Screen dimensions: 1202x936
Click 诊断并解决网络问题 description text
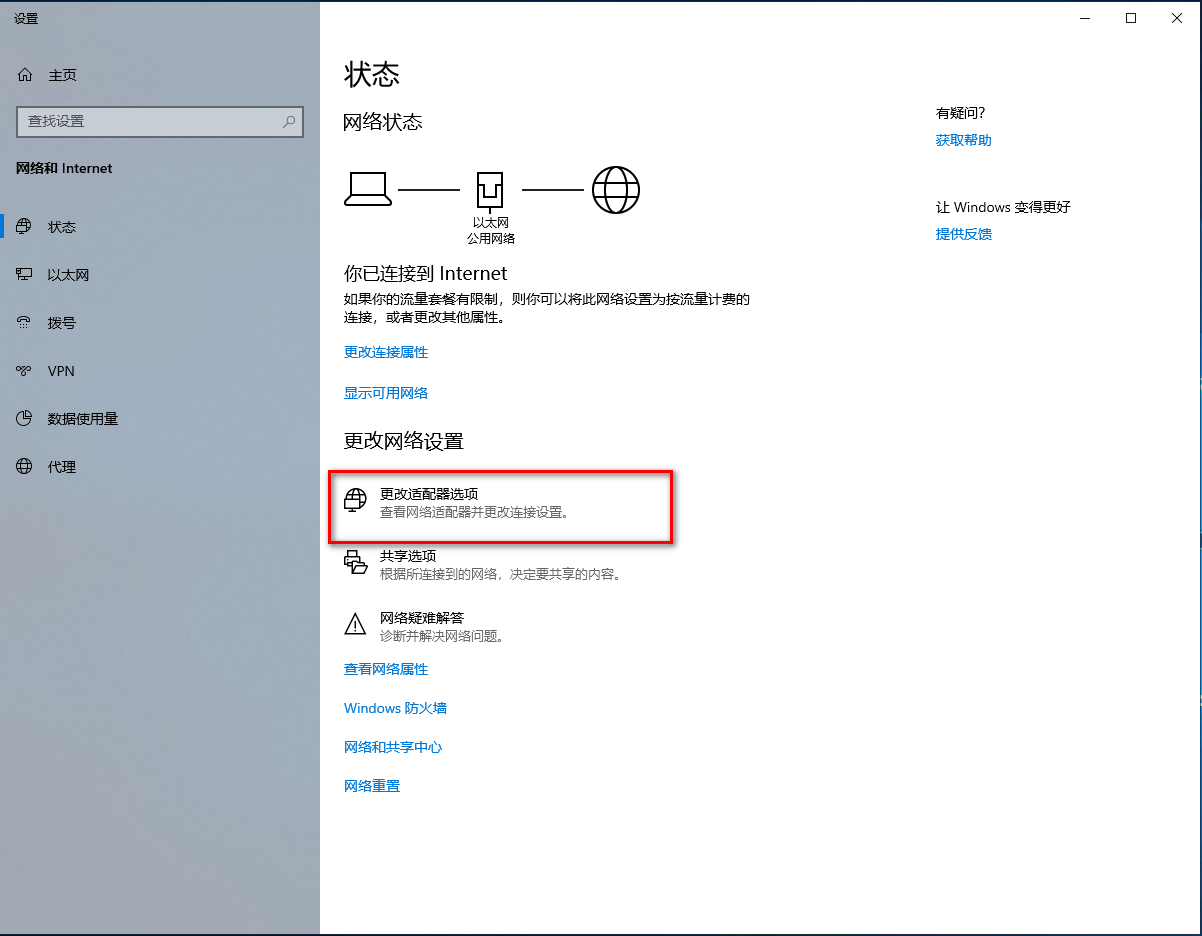(x=443, y=636)
